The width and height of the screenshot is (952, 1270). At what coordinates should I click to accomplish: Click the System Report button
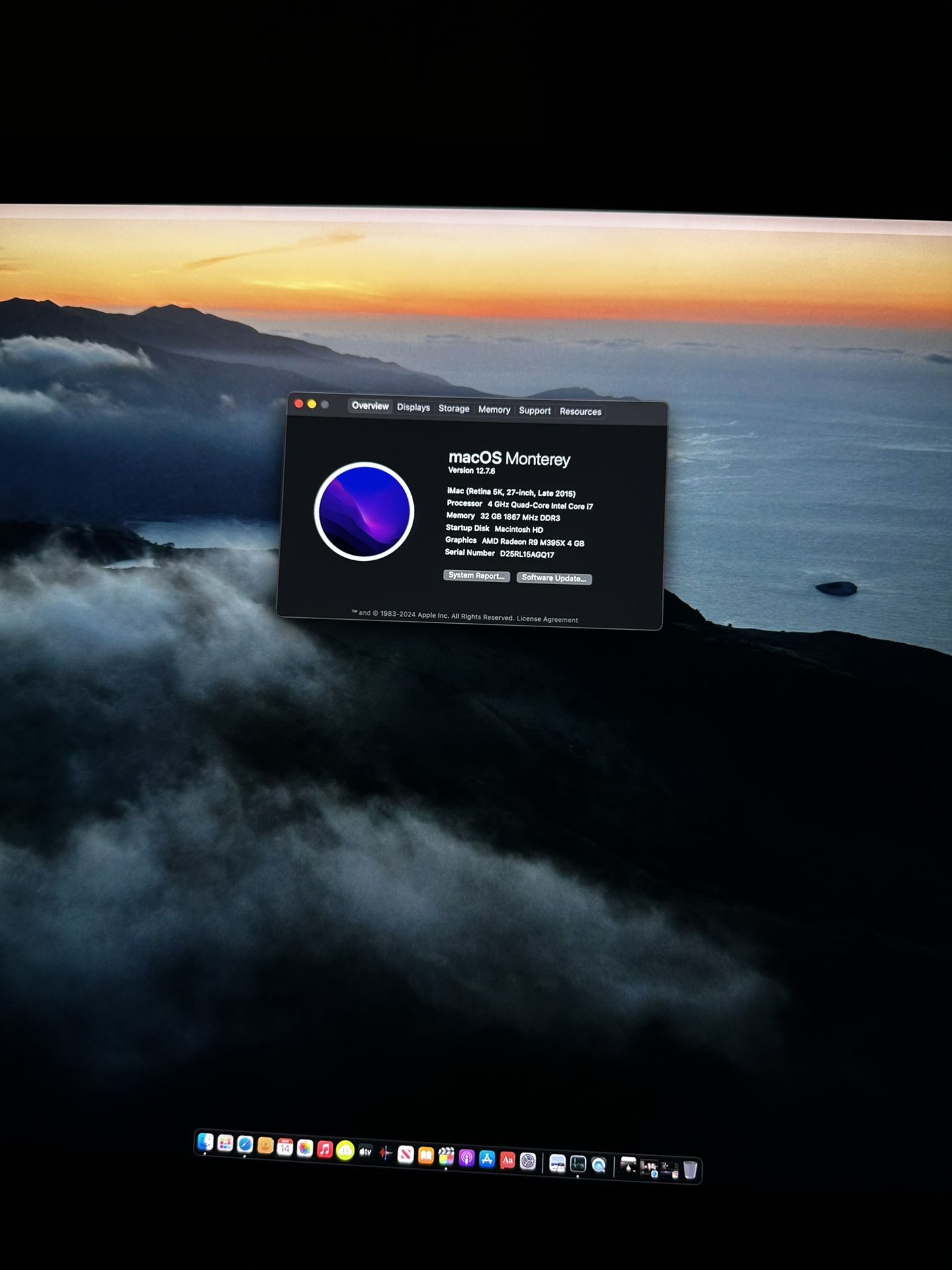click(477, 575)
